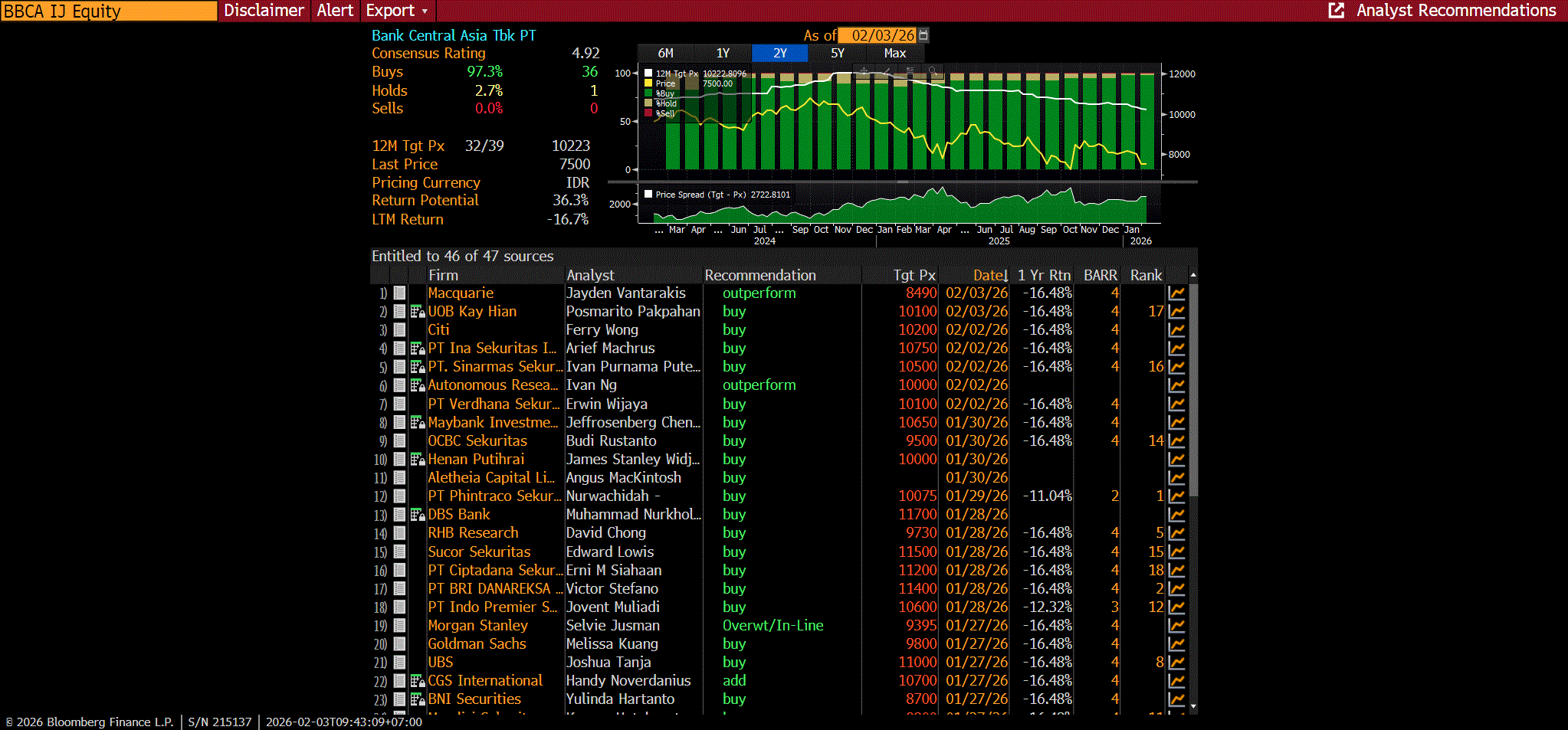Open the Macquarie row chart icon
Screen dimensions: 1568x730
[1176, 293]
